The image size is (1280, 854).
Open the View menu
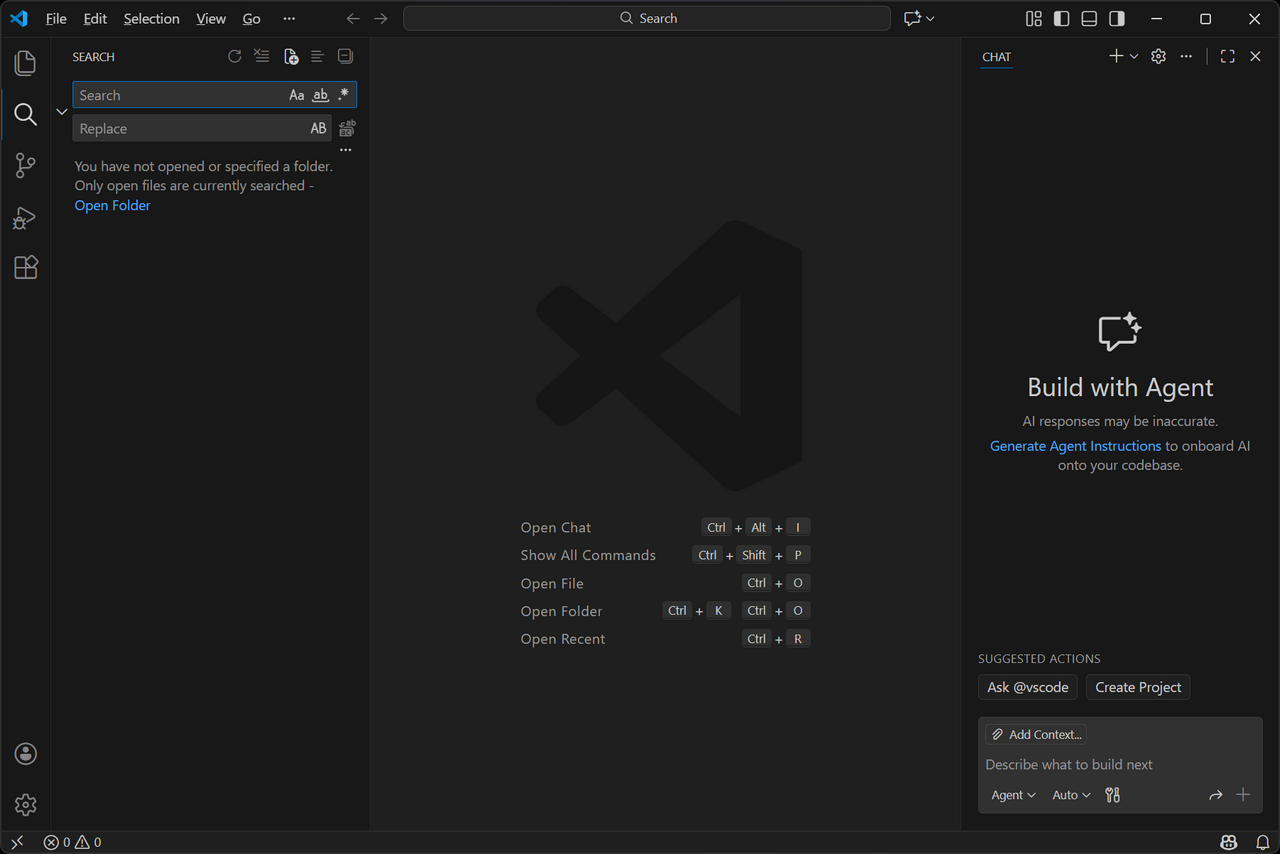211,18
